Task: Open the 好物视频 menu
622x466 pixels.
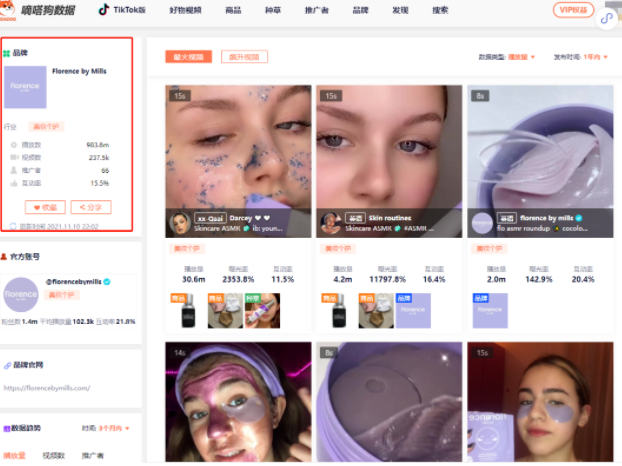Action: 185,10
